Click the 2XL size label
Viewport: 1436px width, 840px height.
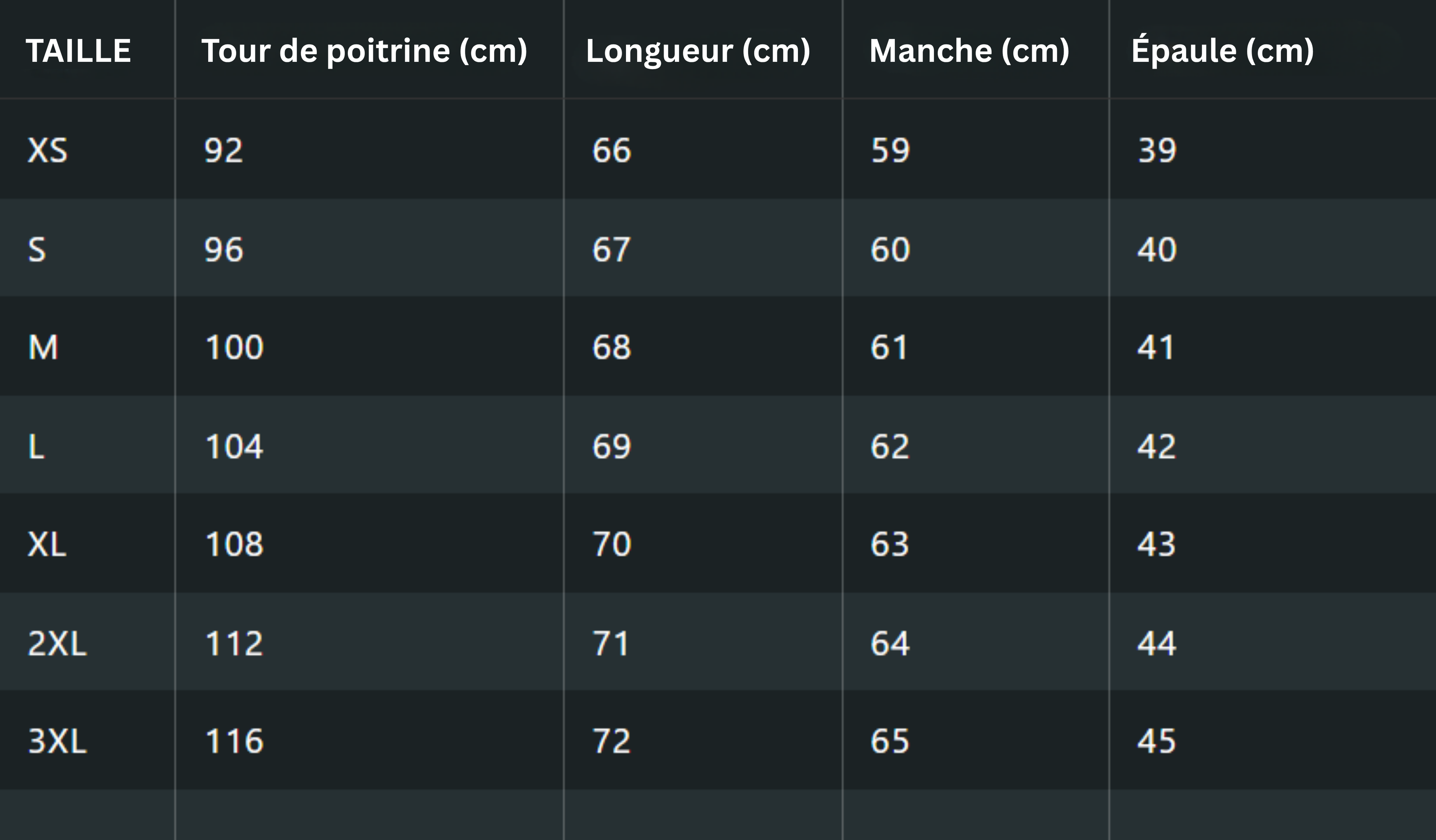(x=57, y=643)
